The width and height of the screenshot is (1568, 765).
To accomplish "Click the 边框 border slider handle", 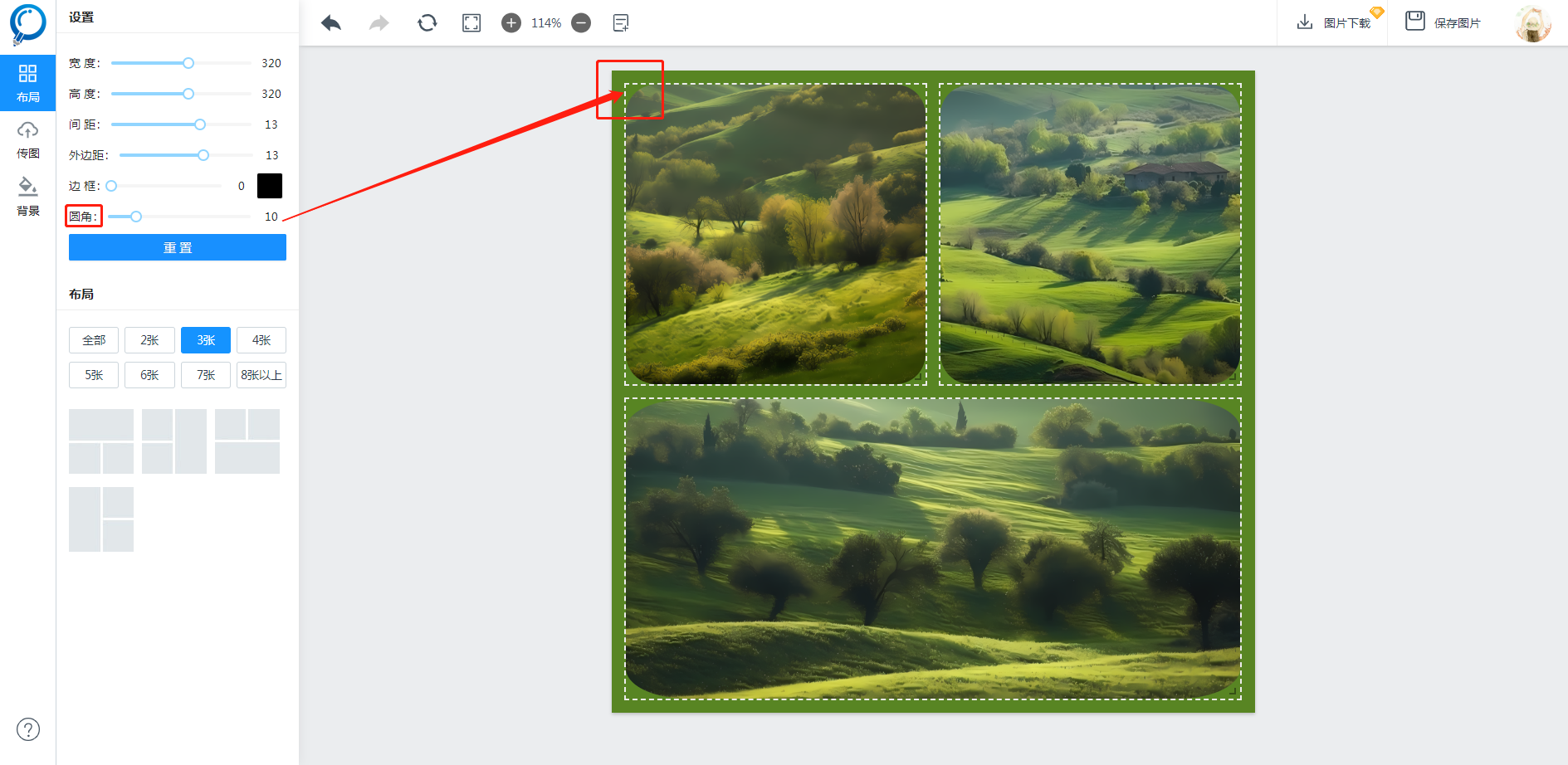I will click(111, 186).
